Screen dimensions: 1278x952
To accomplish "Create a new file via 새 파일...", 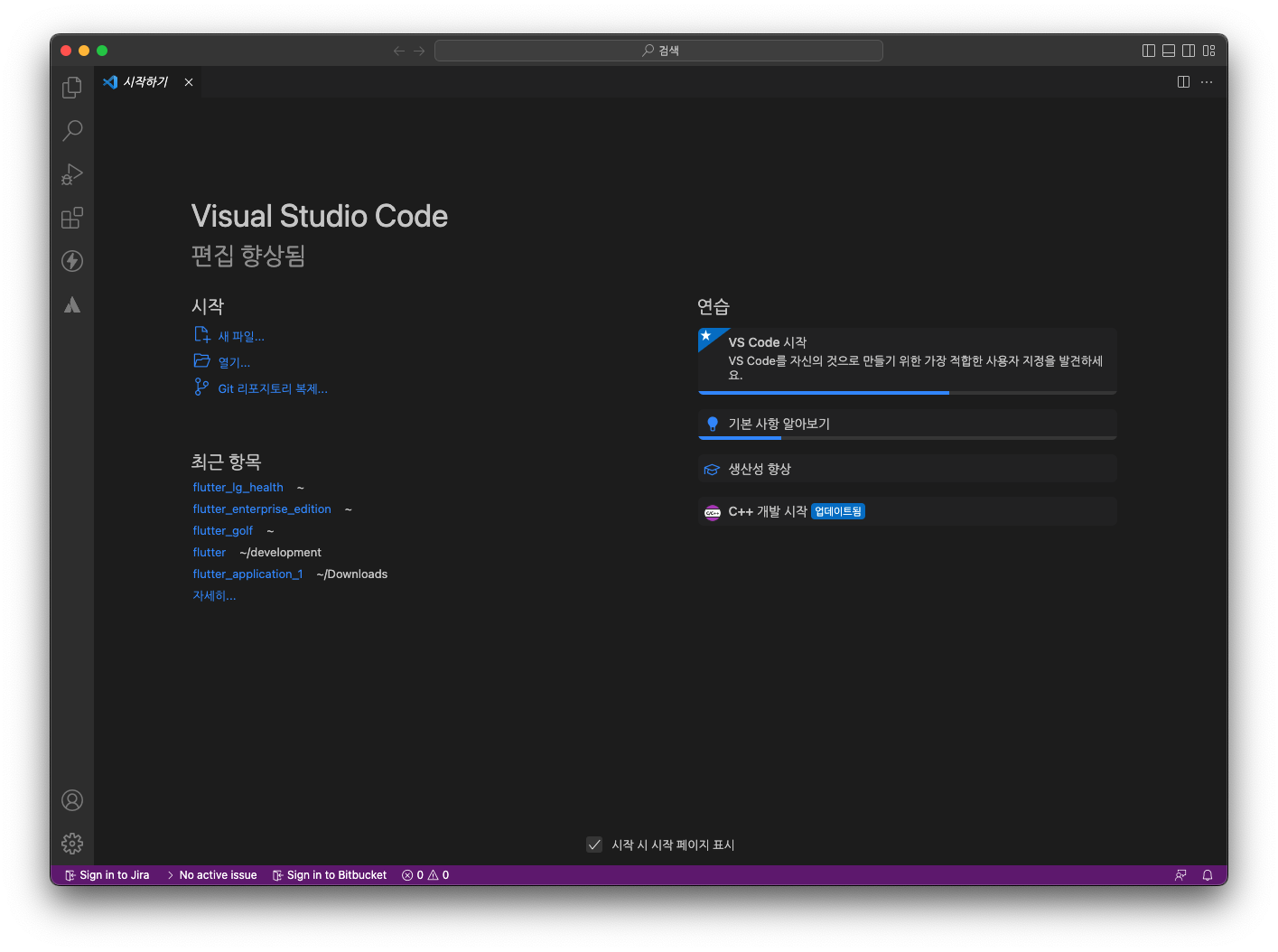I will (x=241, y=336).
